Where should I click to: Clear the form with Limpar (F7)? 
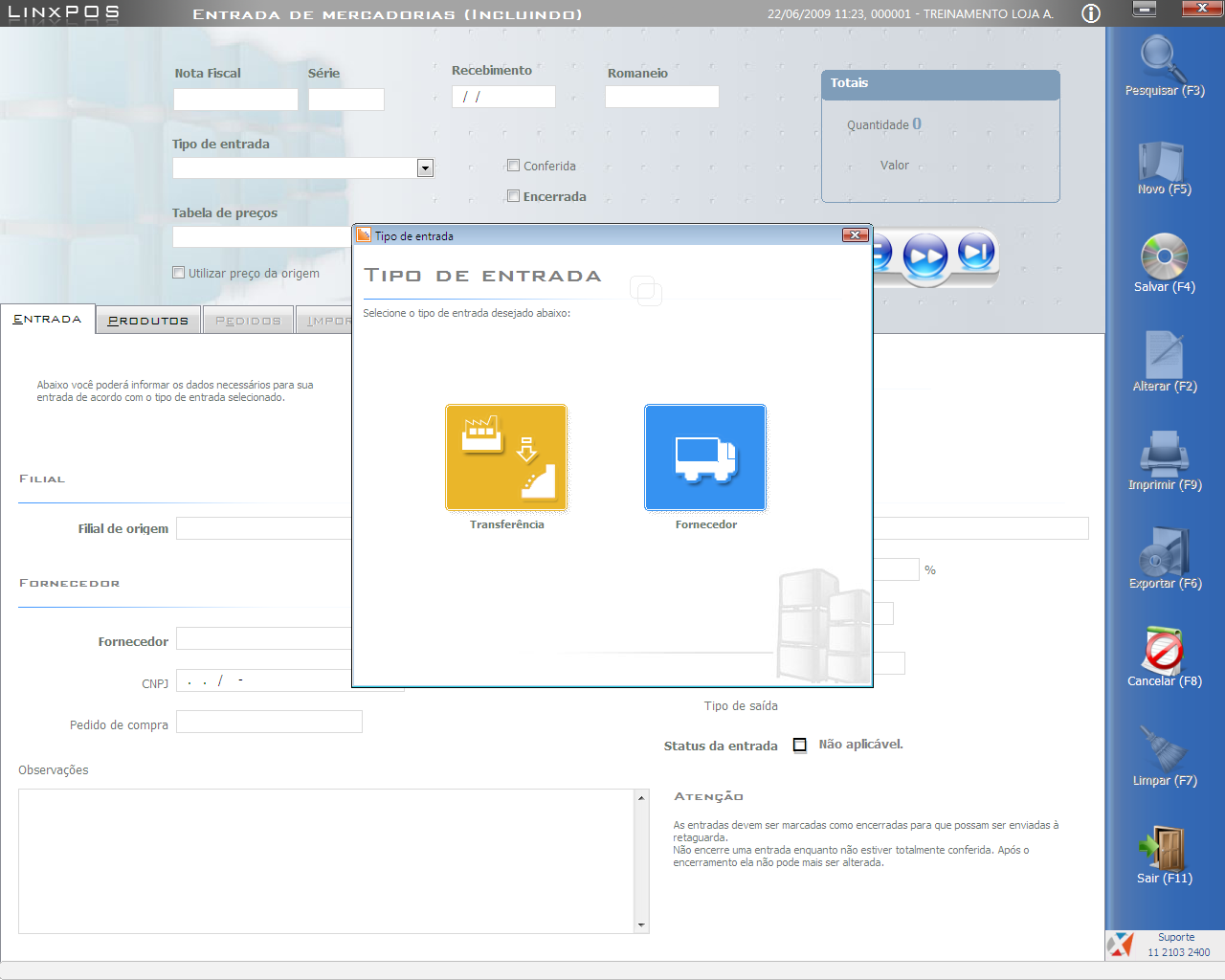tap(1164, 755)
